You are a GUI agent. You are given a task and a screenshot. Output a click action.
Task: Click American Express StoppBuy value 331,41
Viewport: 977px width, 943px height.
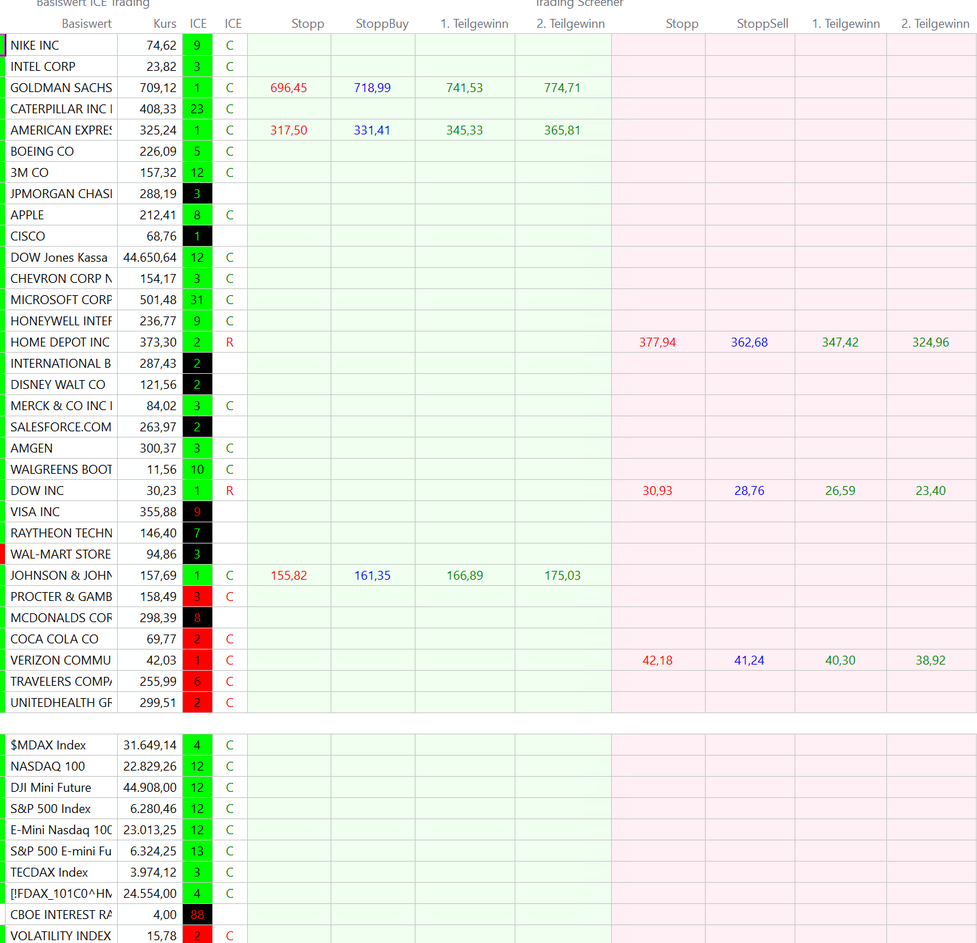pos(372,130)
